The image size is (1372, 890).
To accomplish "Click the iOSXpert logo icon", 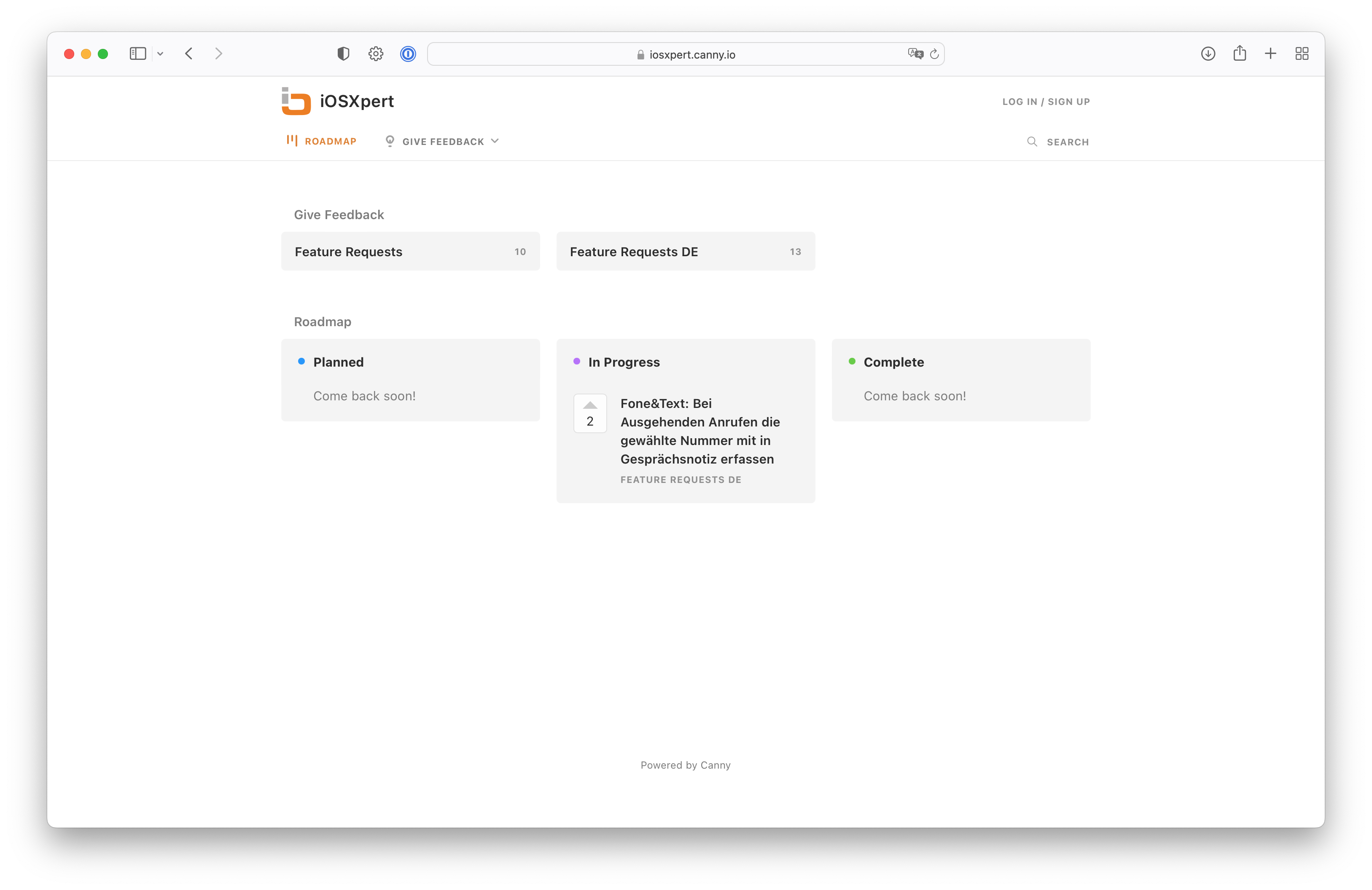I will click(296, 102).
